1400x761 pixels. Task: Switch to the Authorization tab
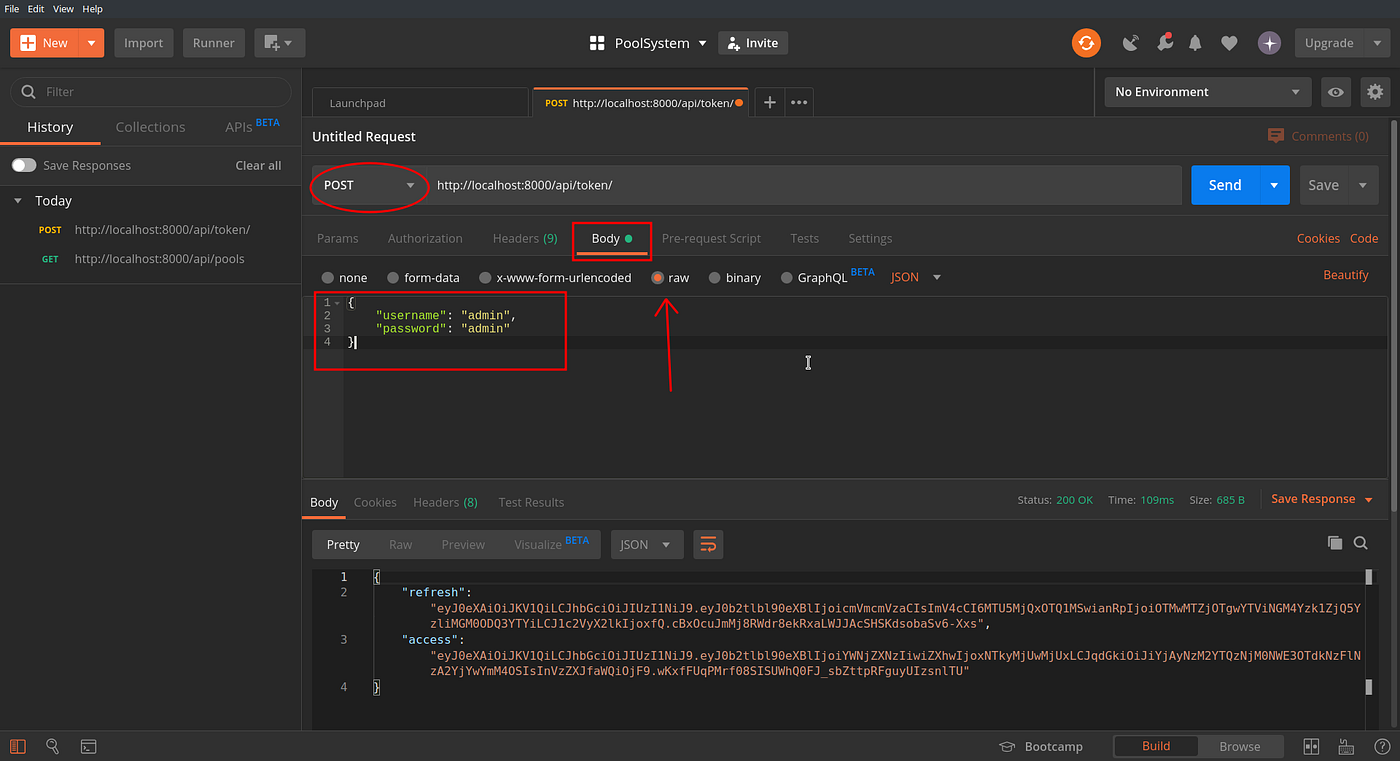click(x=424, y=238)
